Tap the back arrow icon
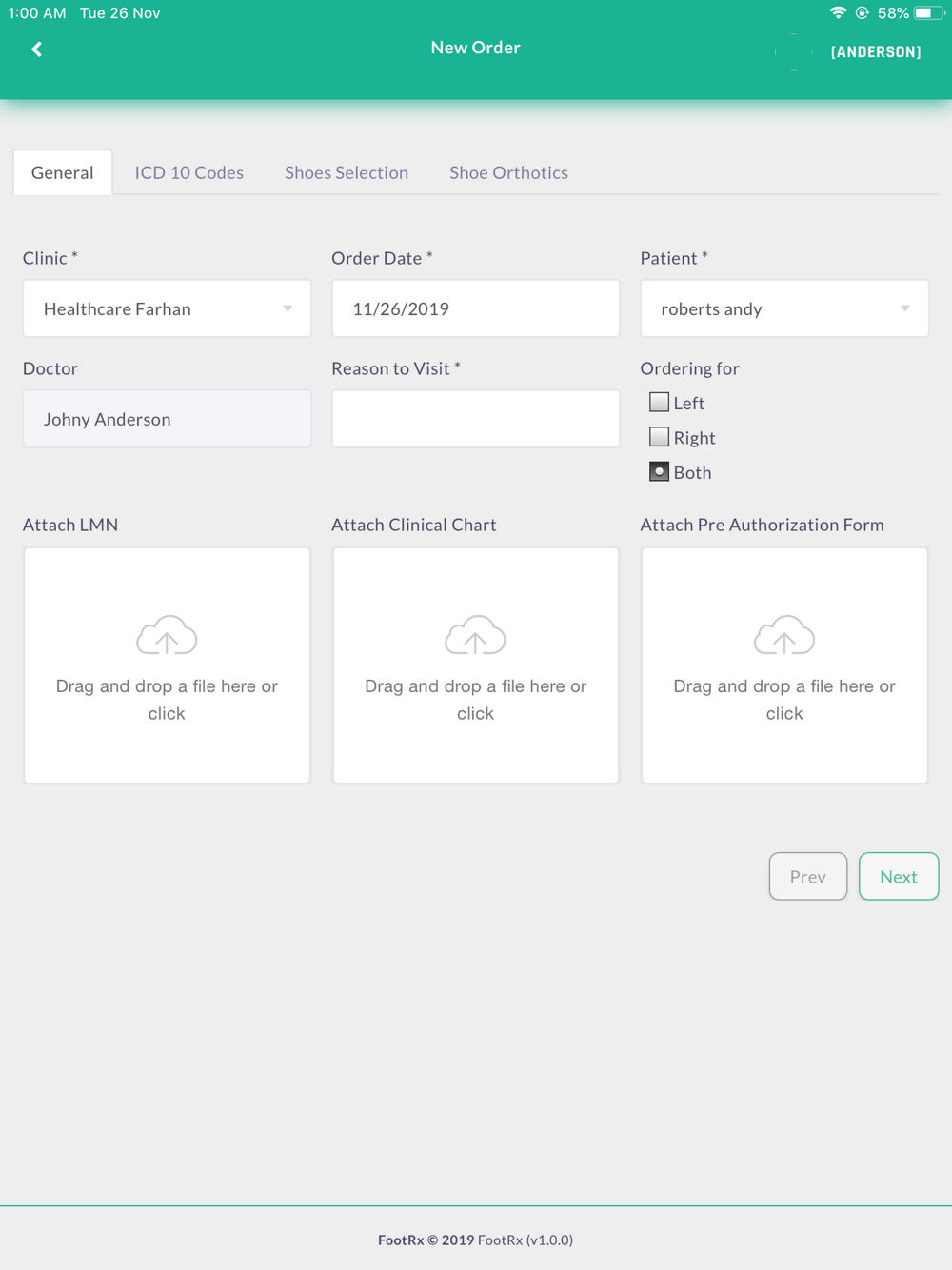 pos(36,50)
